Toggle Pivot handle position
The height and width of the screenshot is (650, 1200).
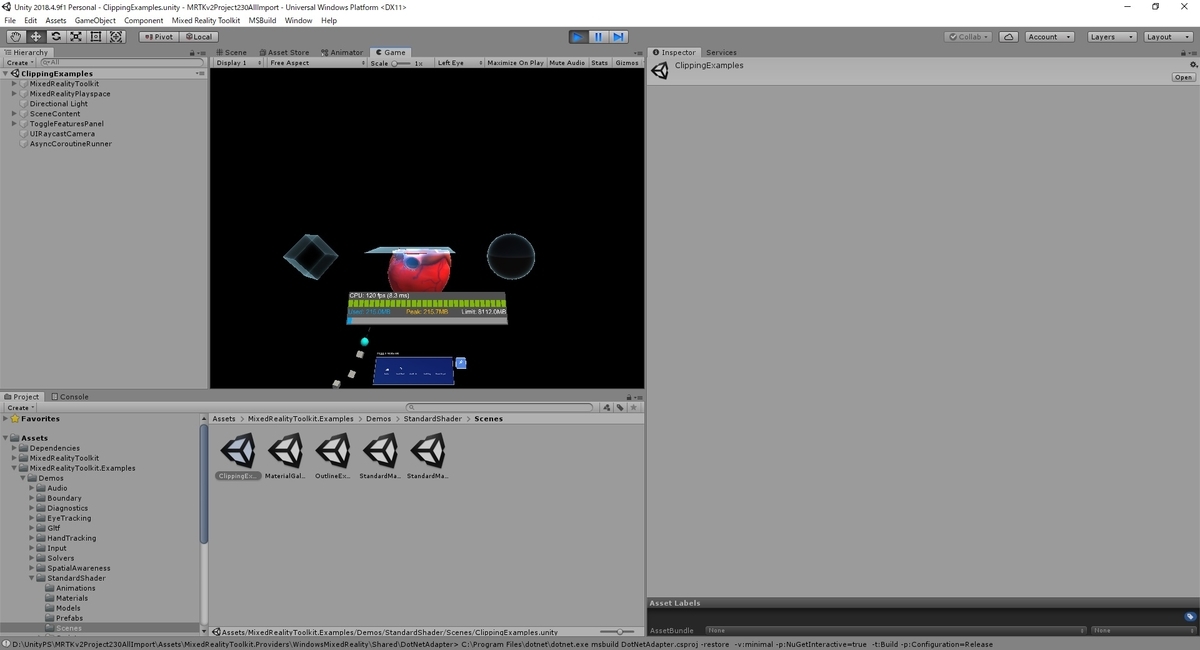(157, 37)
